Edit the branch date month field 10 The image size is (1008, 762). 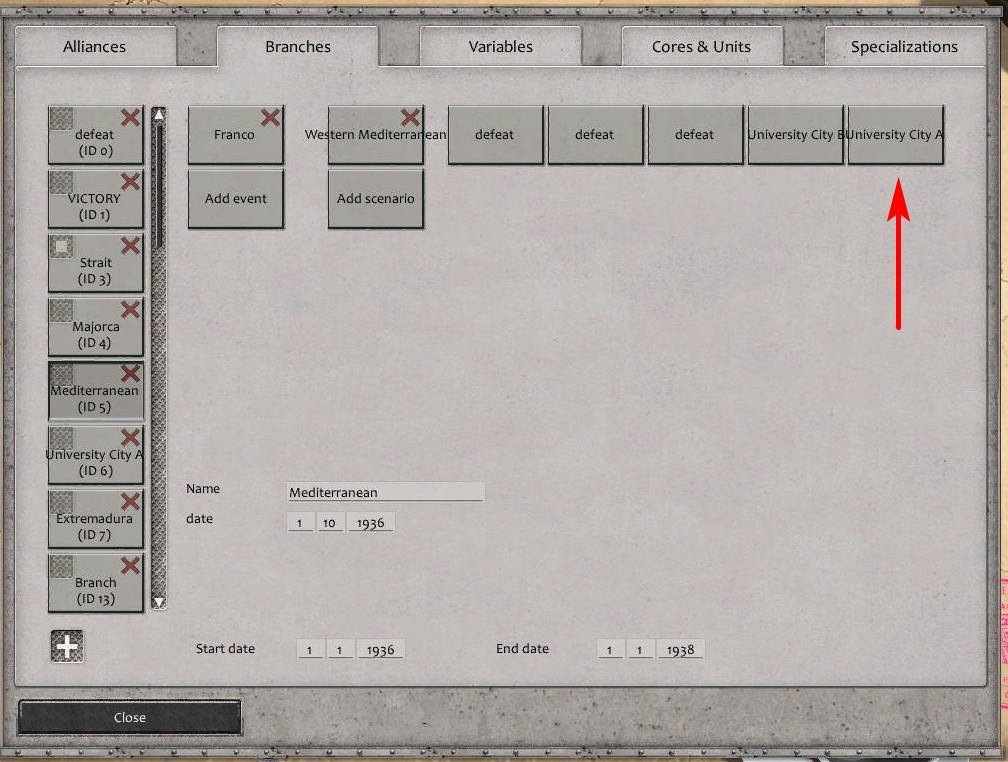[330, 522]
